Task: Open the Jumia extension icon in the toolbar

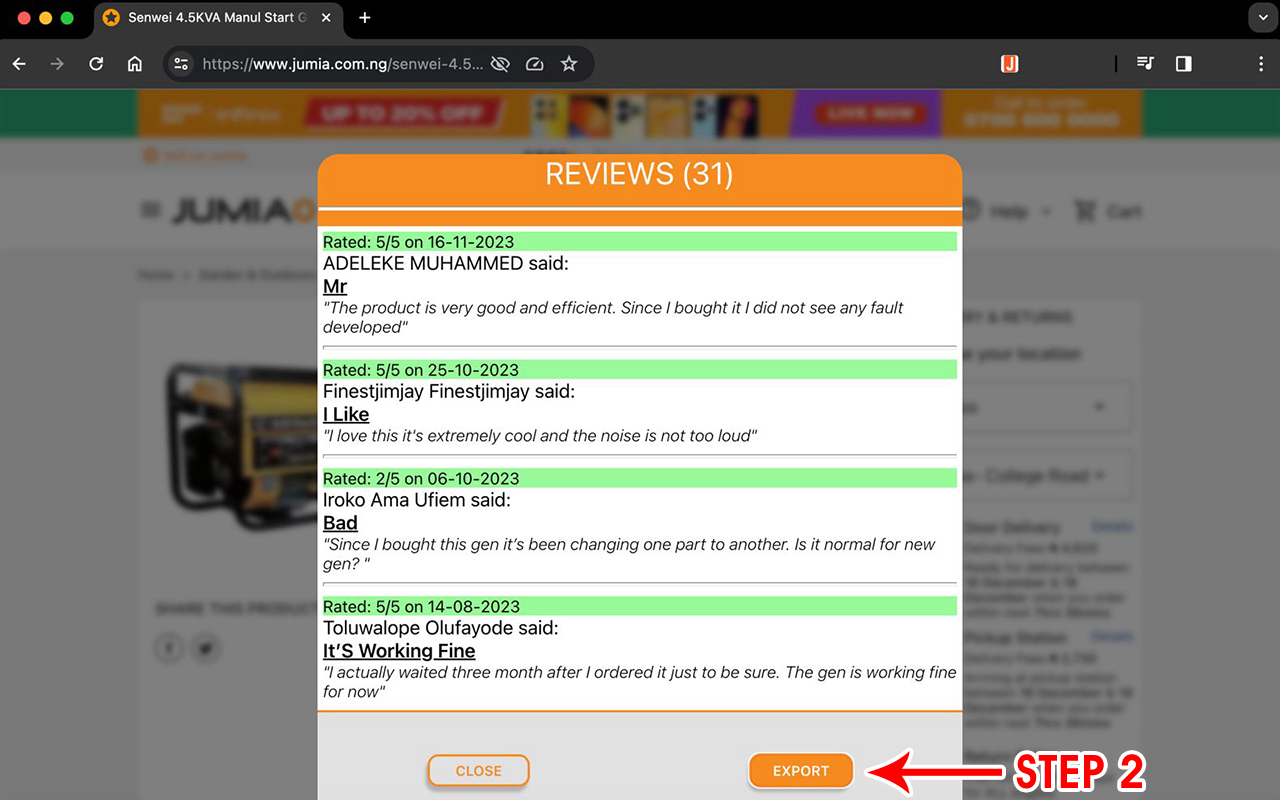Action: point(1009,63)
